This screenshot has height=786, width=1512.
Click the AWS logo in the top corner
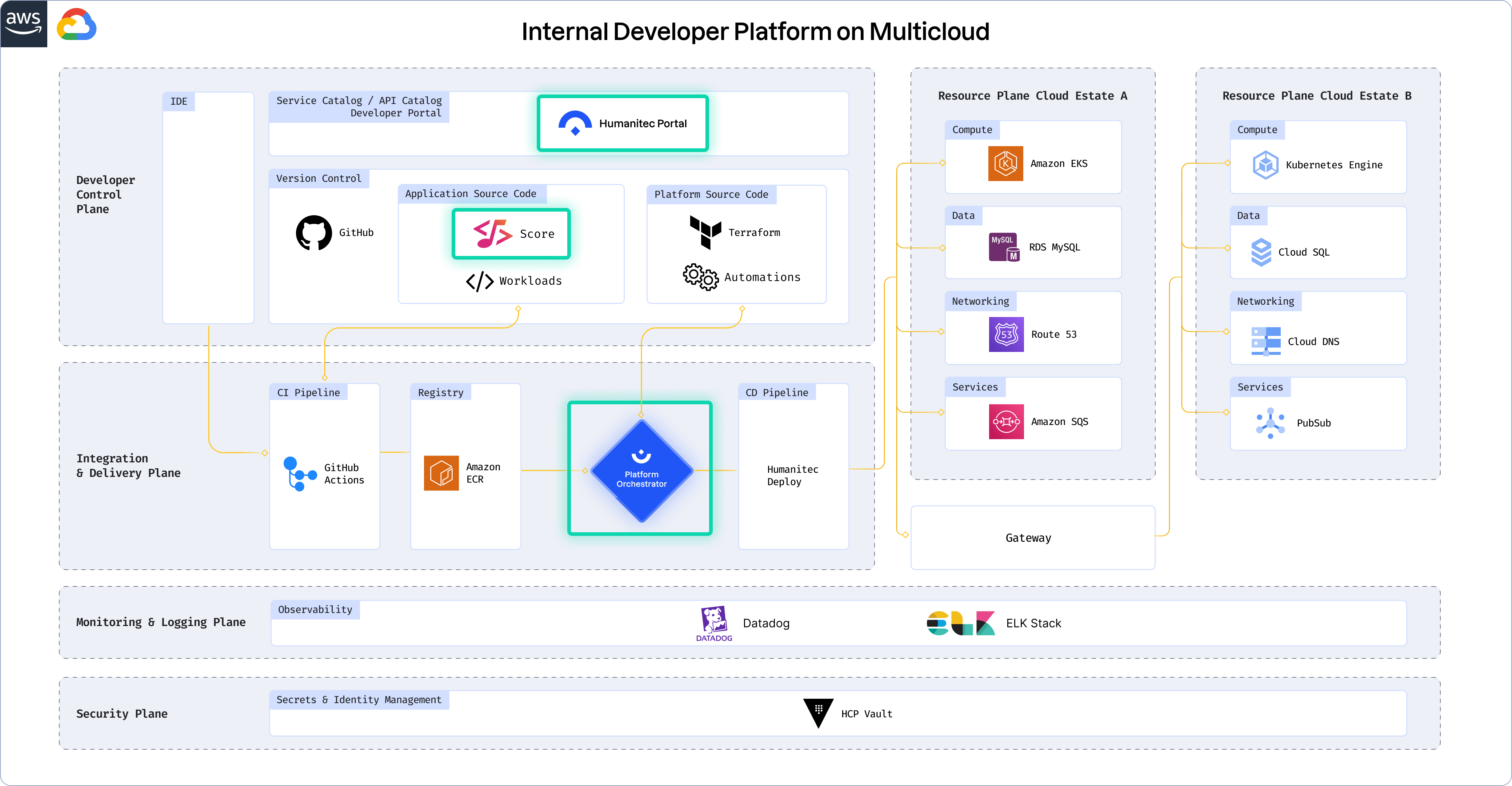pos(24,24)
